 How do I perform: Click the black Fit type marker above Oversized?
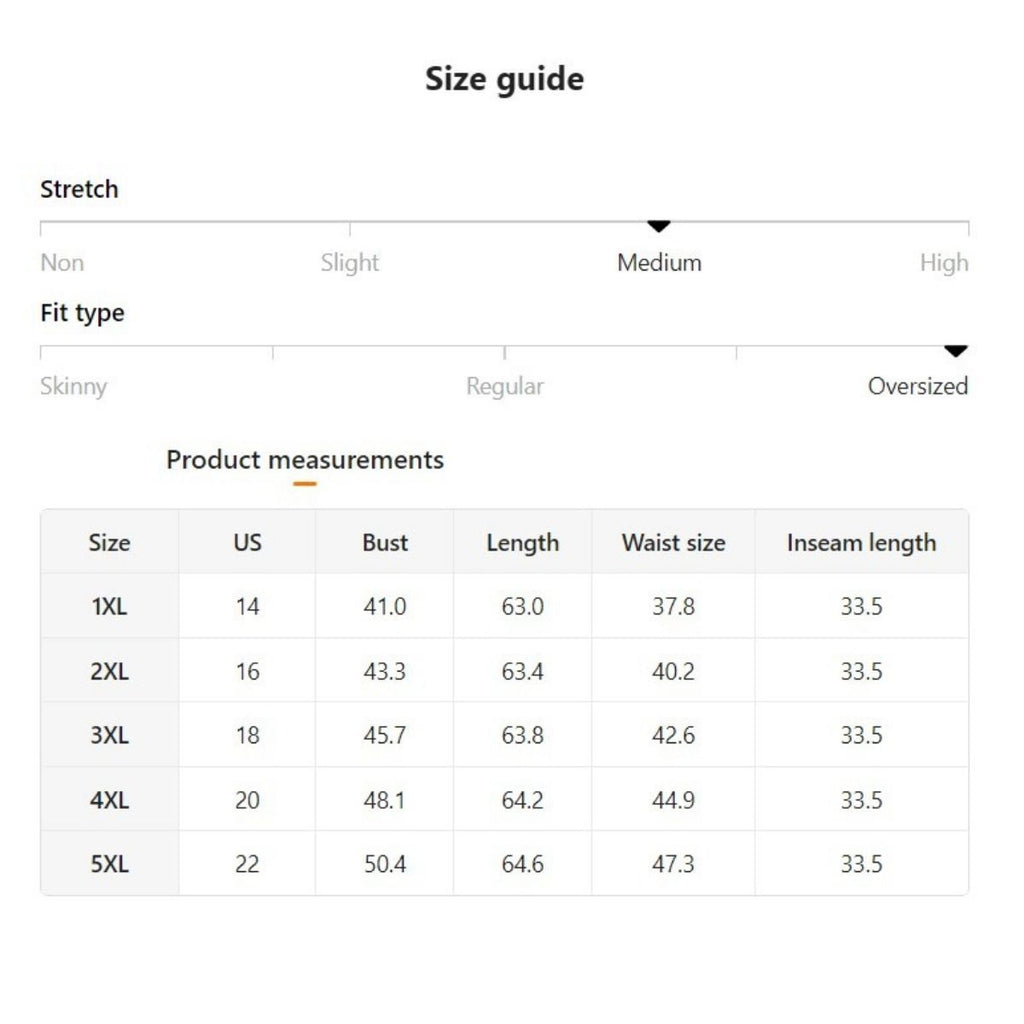click(x=956, y=351)
